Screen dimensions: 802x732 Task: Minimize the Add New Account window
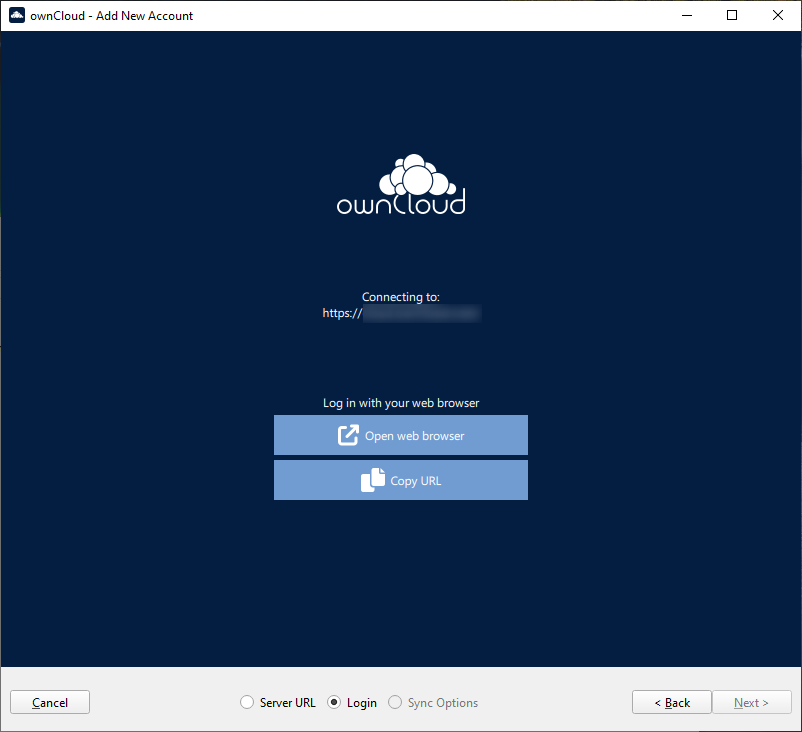[x=686, y=15]
